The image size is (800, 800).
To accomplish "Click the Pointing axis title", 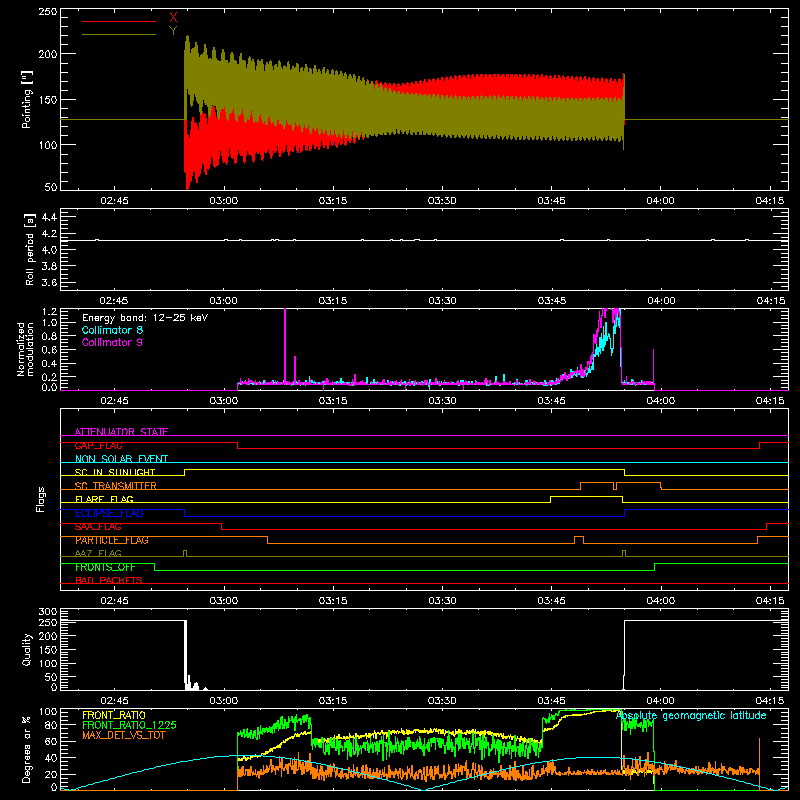I will coord(27,99).
